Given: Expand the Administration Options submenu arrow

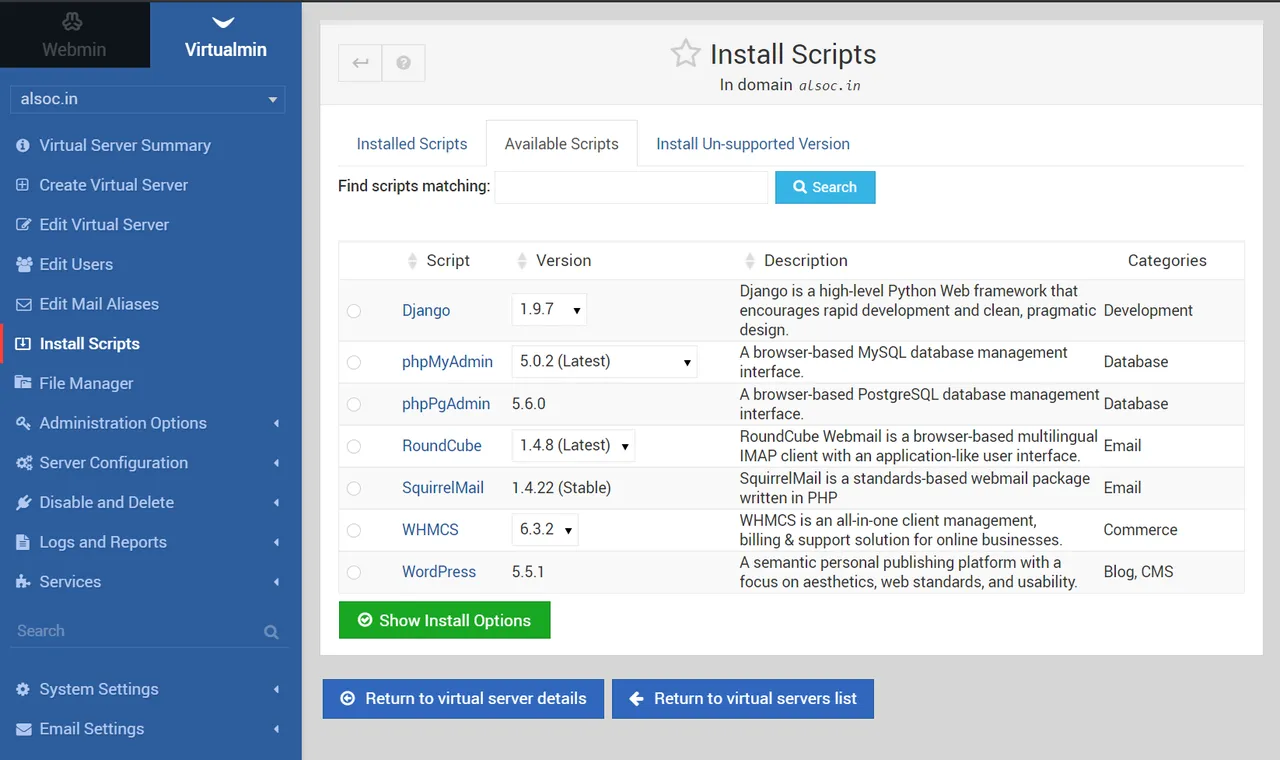Looking at the screenshot, I should click(276, 424).
